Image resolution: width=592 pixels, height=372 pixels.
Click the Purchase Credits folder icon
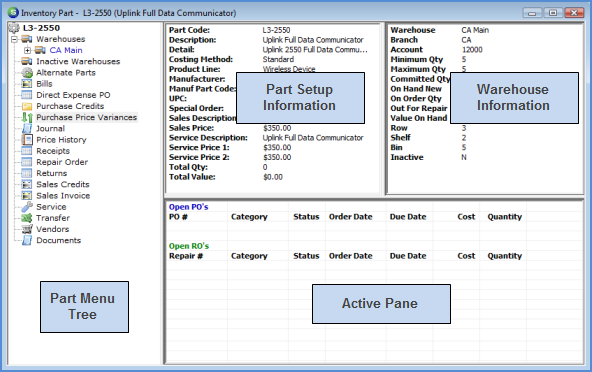click(26, 106)
